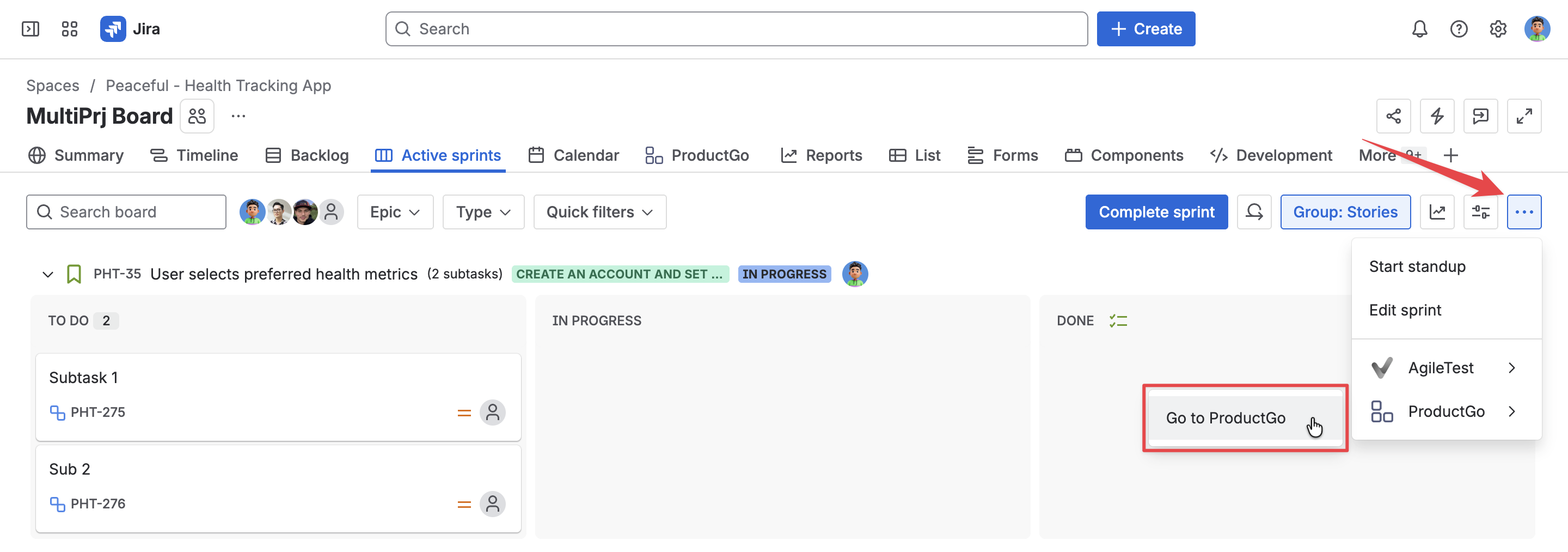
Task: Click the share board icon
Action: (x=1393, y=116)
